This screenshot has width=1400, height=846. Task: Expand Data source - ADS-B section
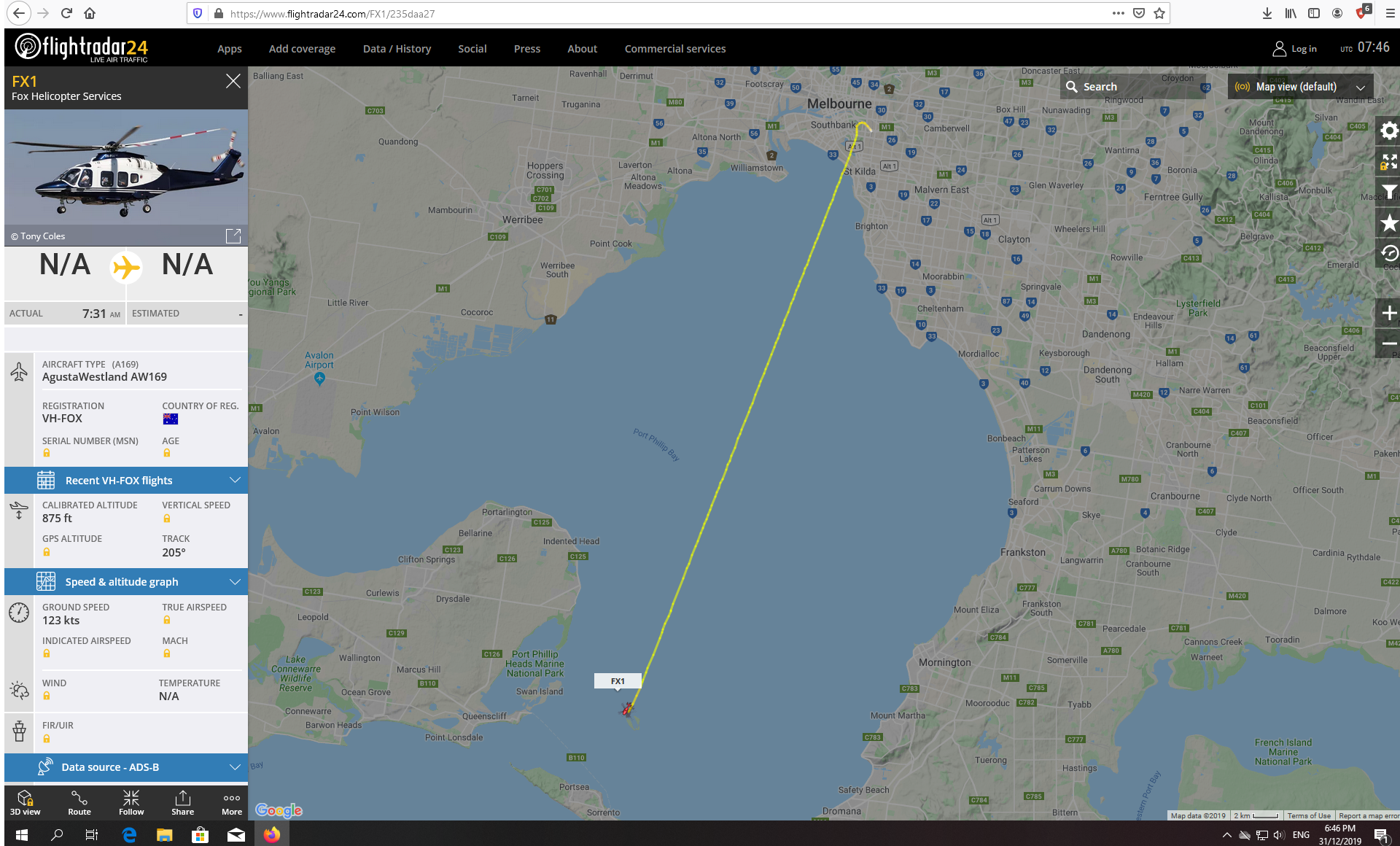126,767
